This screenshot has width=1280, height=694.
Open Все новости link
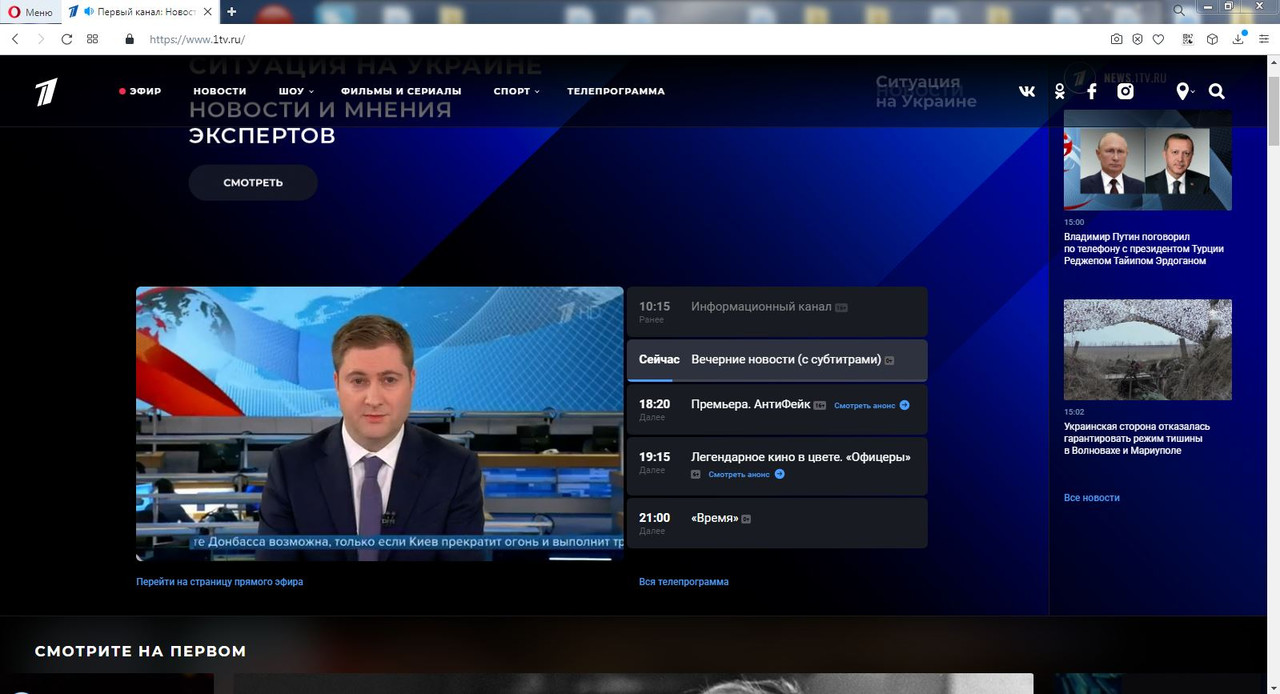click(x=1092, y=497)
